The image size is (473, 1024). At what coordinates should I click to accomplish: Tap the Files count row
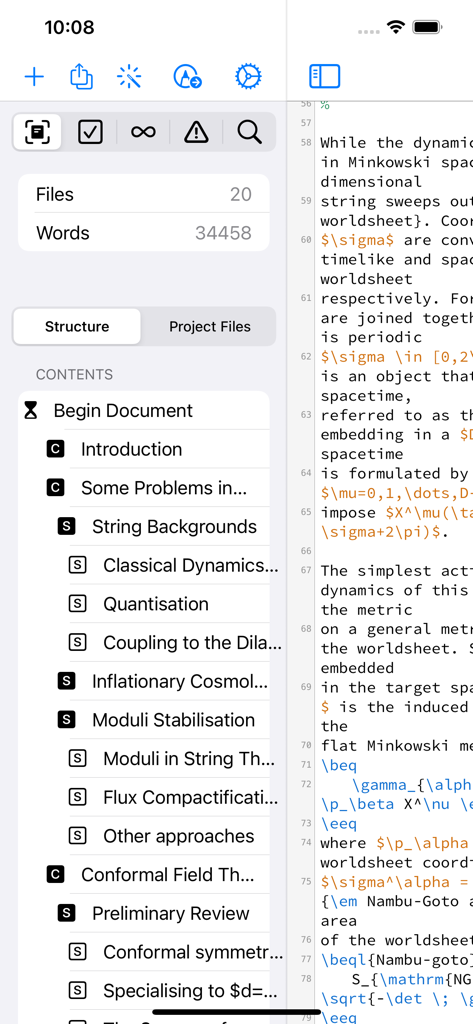pos(144,194)
